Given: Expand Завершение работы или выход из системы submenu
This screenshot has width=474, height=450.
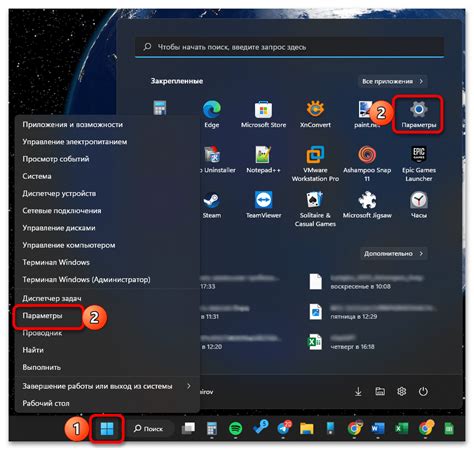Looking at the screenshot, I should click(x=107, y=386).
